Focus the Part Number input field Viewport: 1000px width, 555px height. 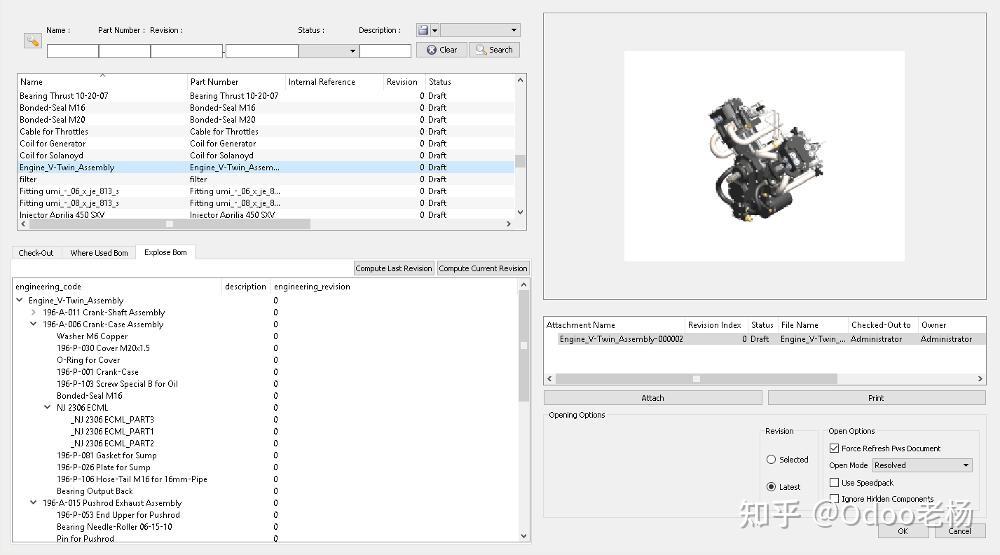124,51
